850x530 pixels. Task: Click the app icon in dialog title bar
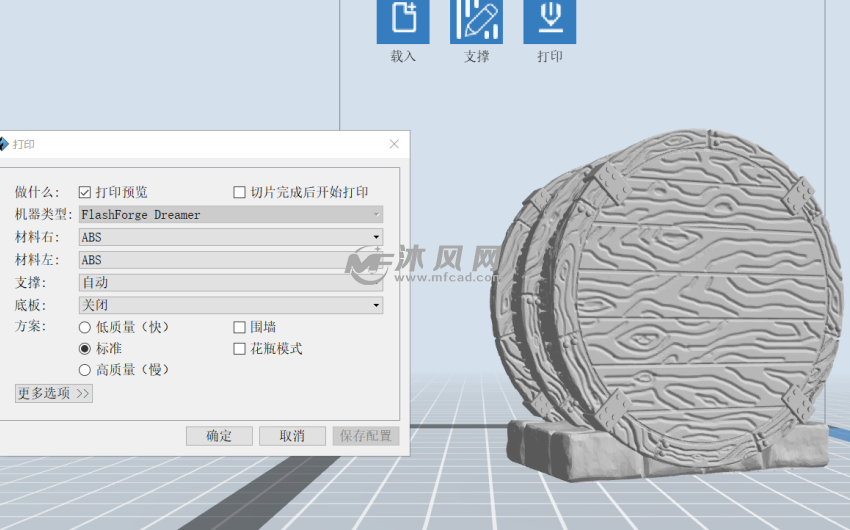[x=3, y=144]
